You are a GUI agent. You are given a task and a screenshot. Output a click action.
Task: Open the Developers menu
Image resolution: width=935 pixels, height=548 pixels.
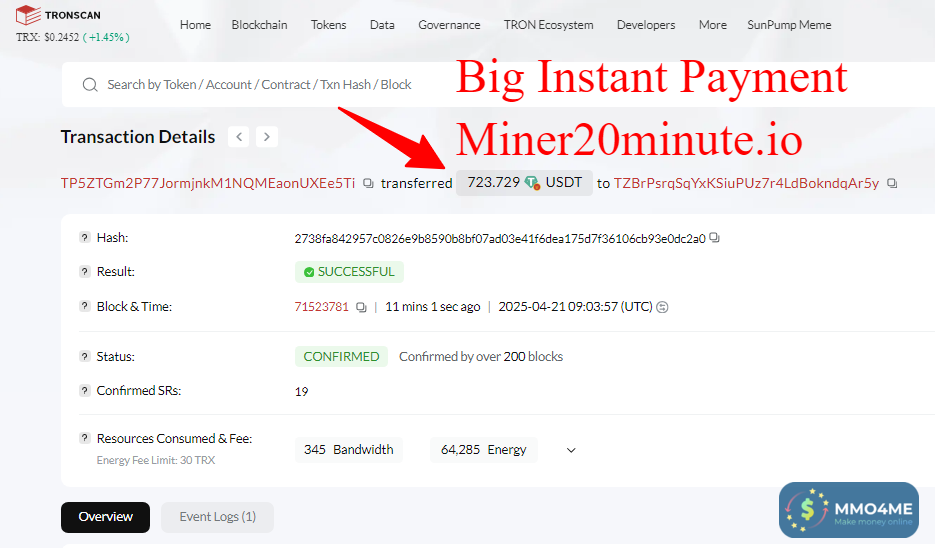(646, 25)
